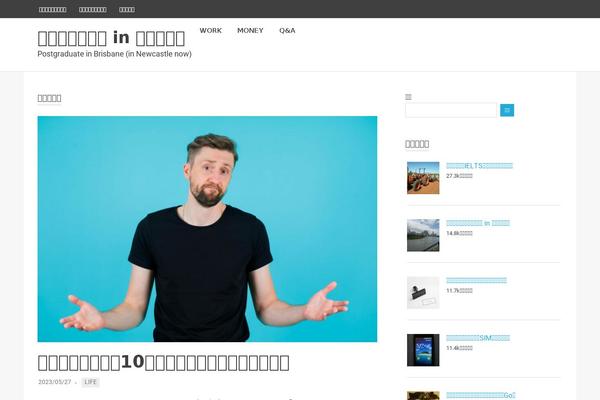The height and width of the screenshot is (400, 600).
Task: Click the site title containing 'in'
Action: (x=111, y=38)
